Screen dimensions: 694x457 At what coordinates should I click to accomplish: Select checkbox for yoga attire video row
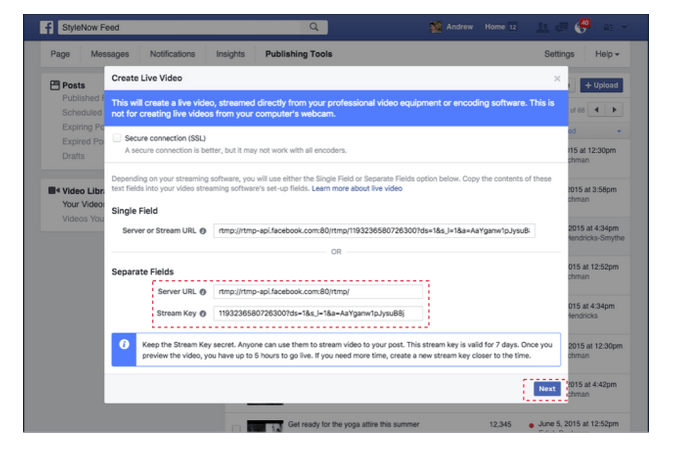(x=236, y=428)
